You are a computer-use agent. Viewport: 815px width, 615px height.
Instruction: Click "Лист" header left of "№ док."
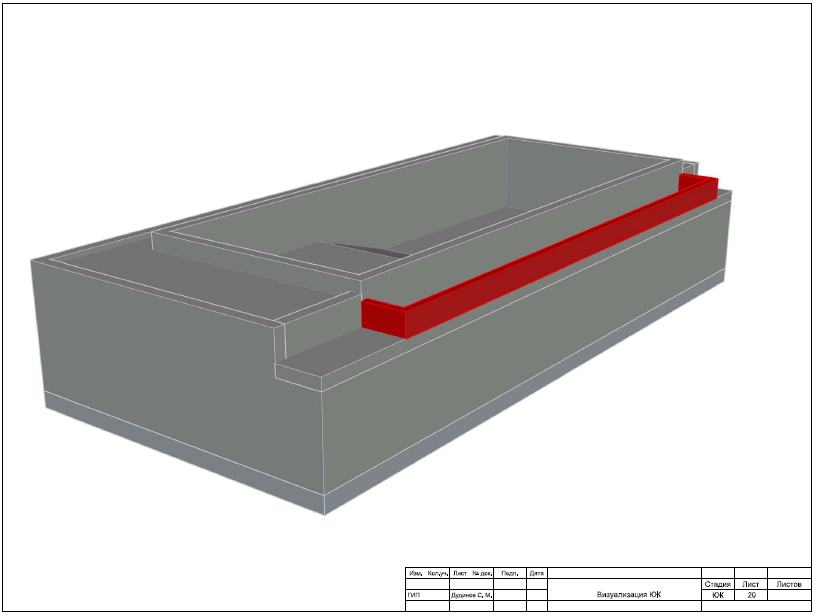tap(459, 573)
